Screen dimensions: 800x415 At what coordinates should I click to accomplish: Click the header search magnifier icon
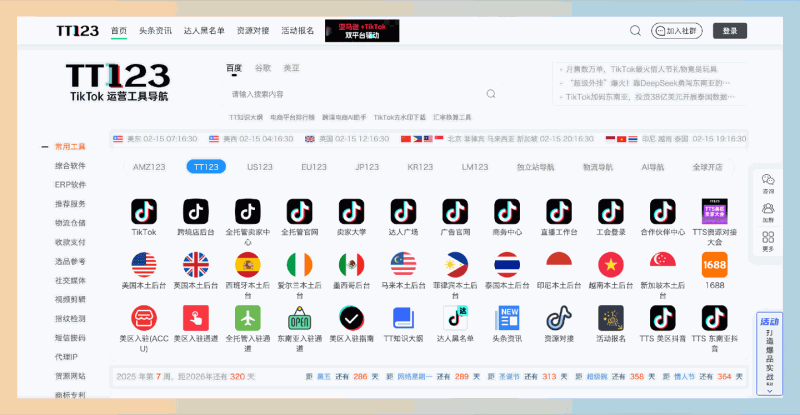635,31
